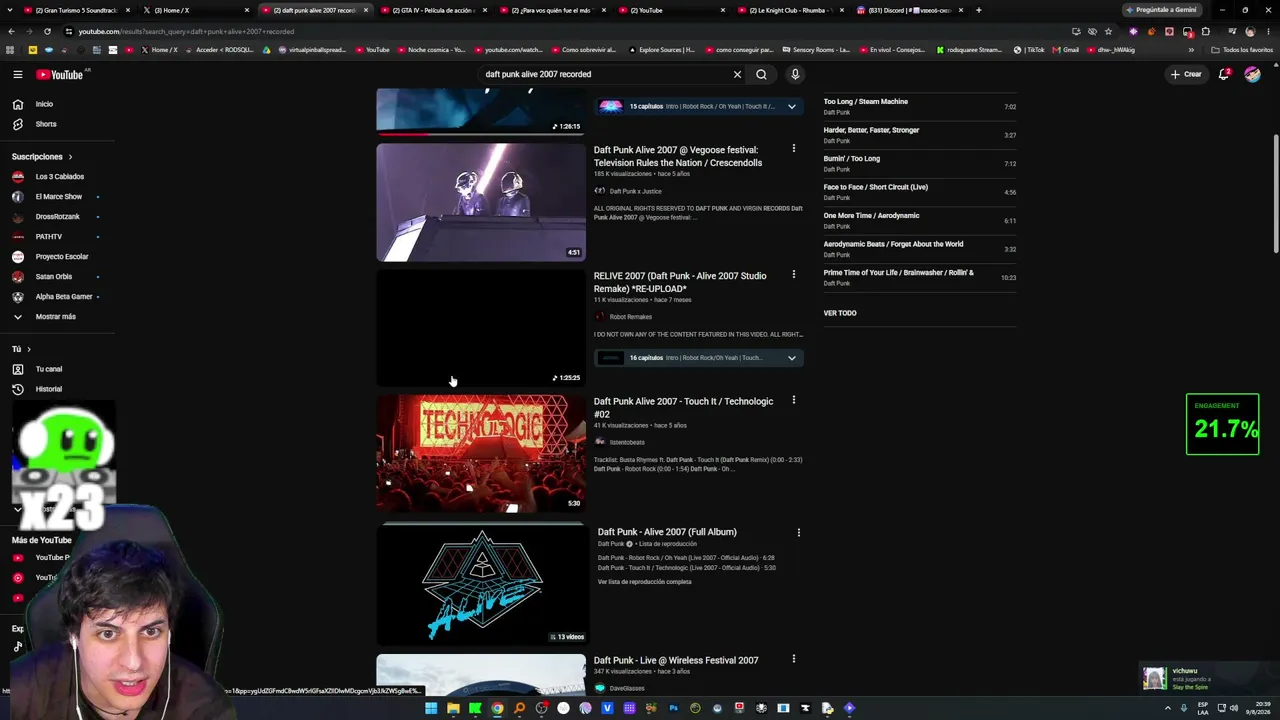
Task: Switch to Chrome in the taskbar
Action: 497,708
